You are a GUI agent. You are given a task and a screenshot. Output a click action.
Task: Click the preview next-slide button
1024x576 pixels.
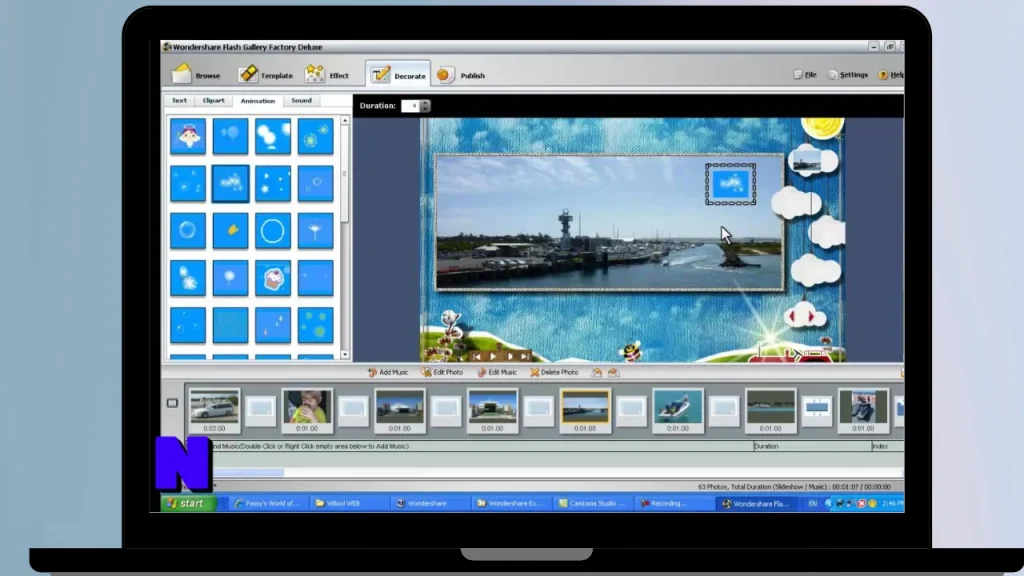[510, 357]
